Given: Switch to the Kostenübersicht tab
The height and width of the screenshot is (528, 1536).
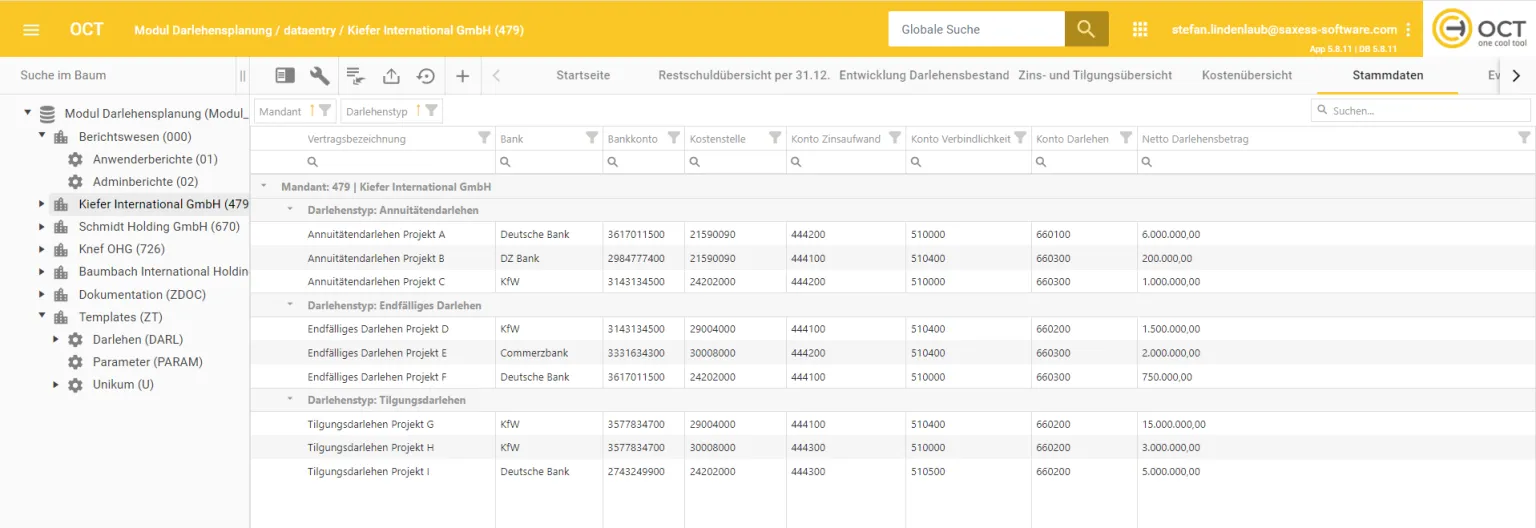Looking at the screenshot, I should click(x=1246, y=76).
